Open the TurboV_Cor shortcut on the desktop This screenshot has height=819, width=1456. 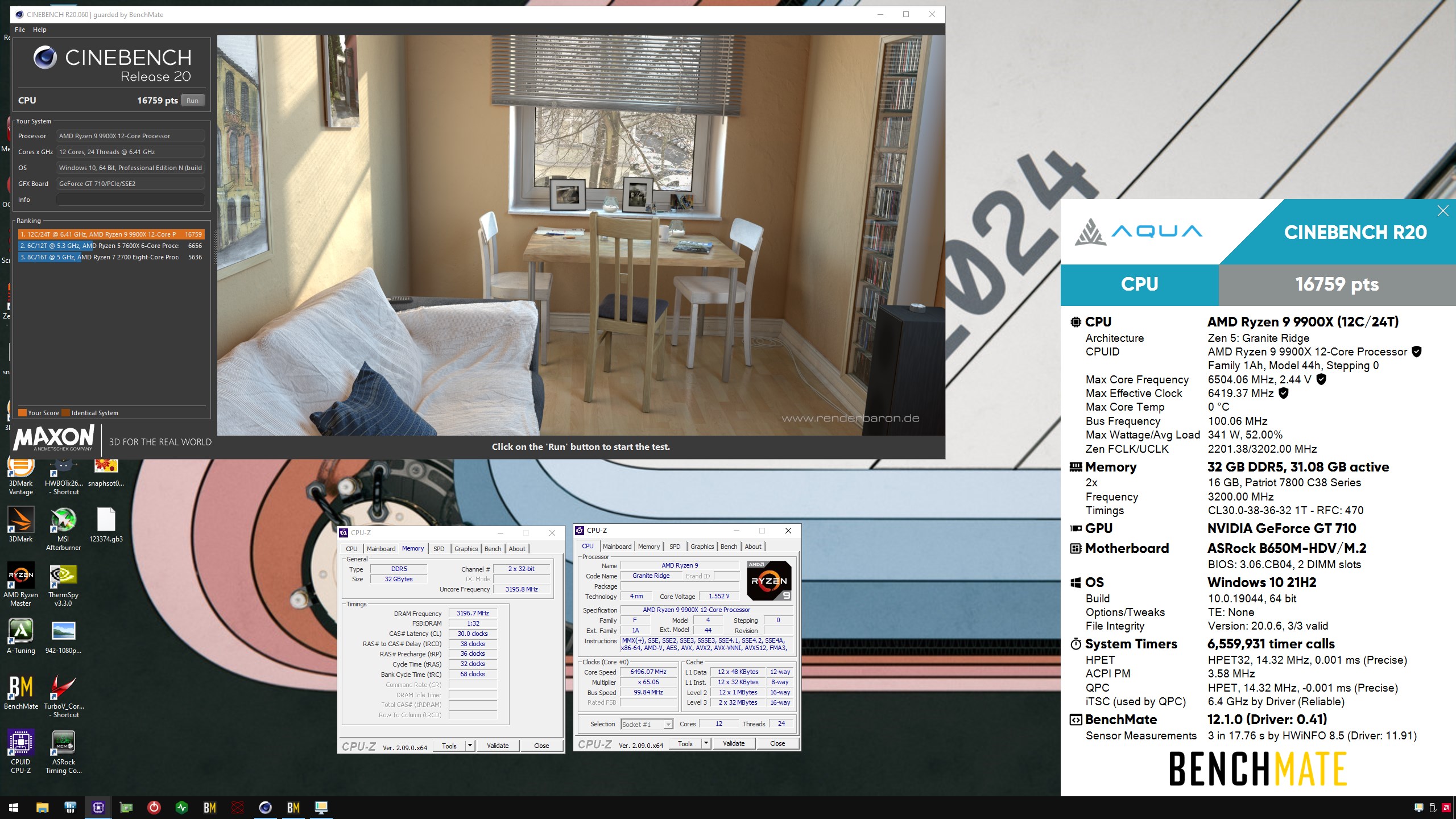pyautogui.click(x=63, y=696)
